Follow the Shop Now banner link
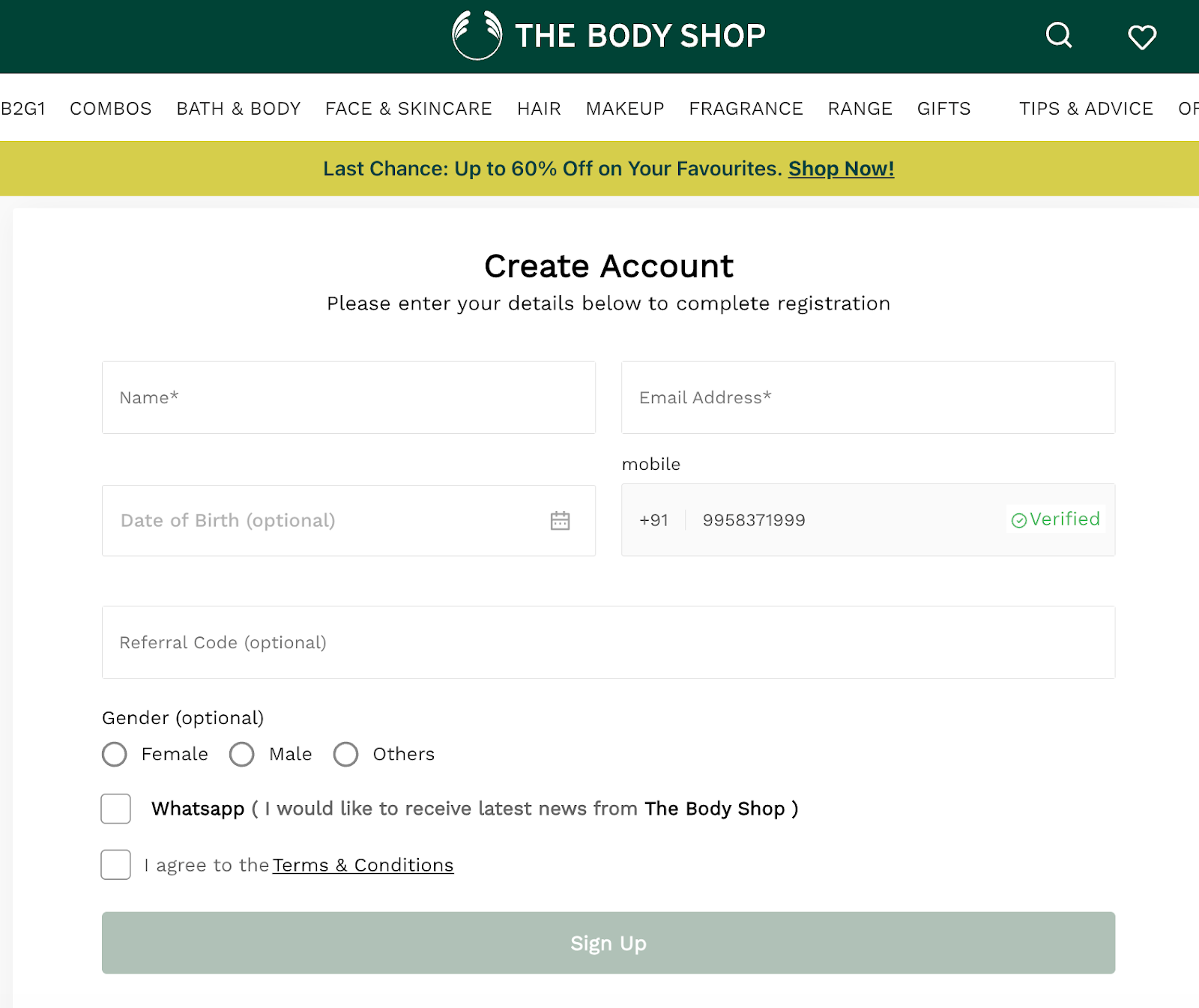This screenshot has height=1008, width=1199. (840, 169)
